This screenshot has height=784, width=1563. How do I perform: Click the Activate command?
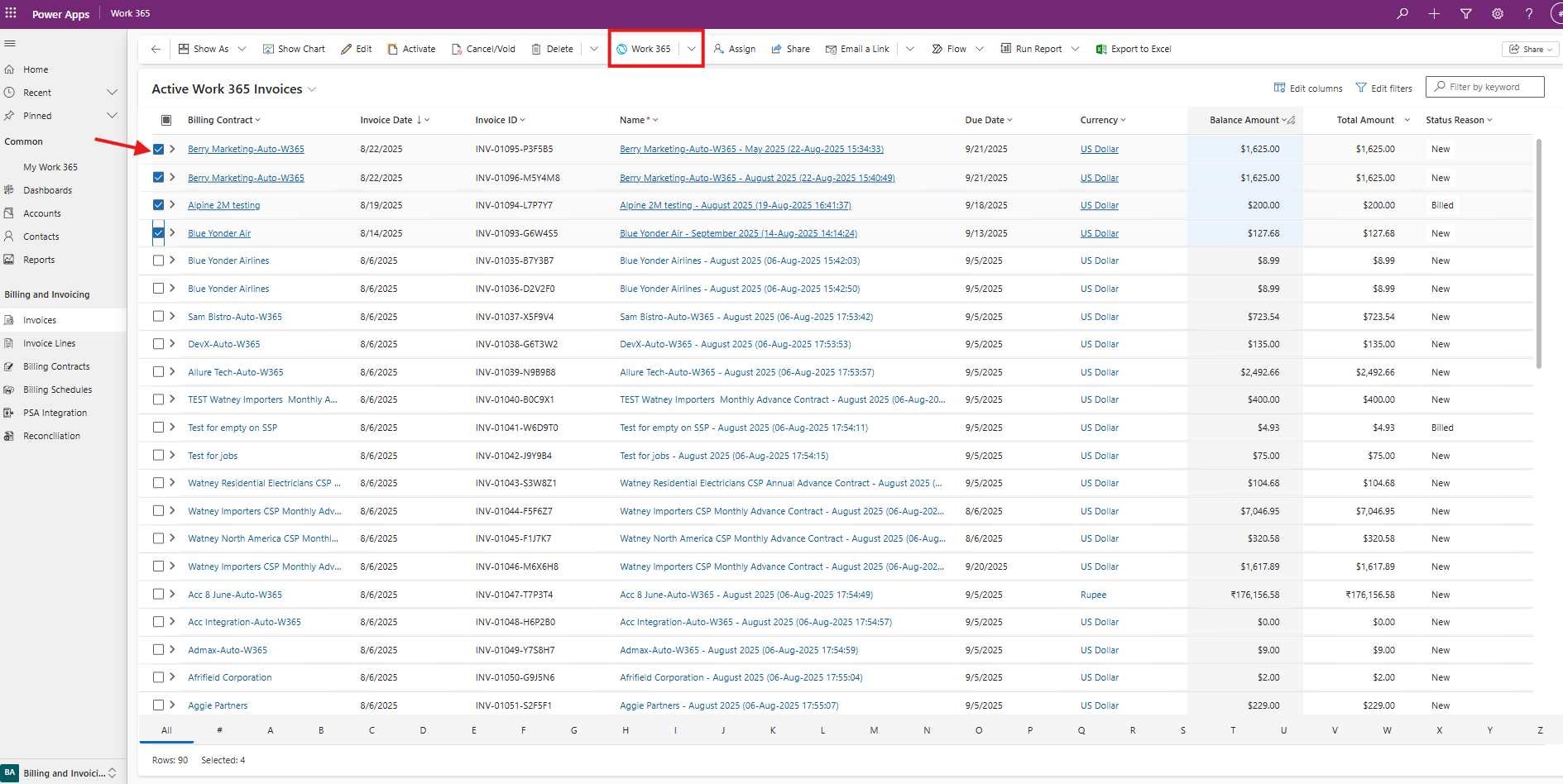[x=411, y=49]
